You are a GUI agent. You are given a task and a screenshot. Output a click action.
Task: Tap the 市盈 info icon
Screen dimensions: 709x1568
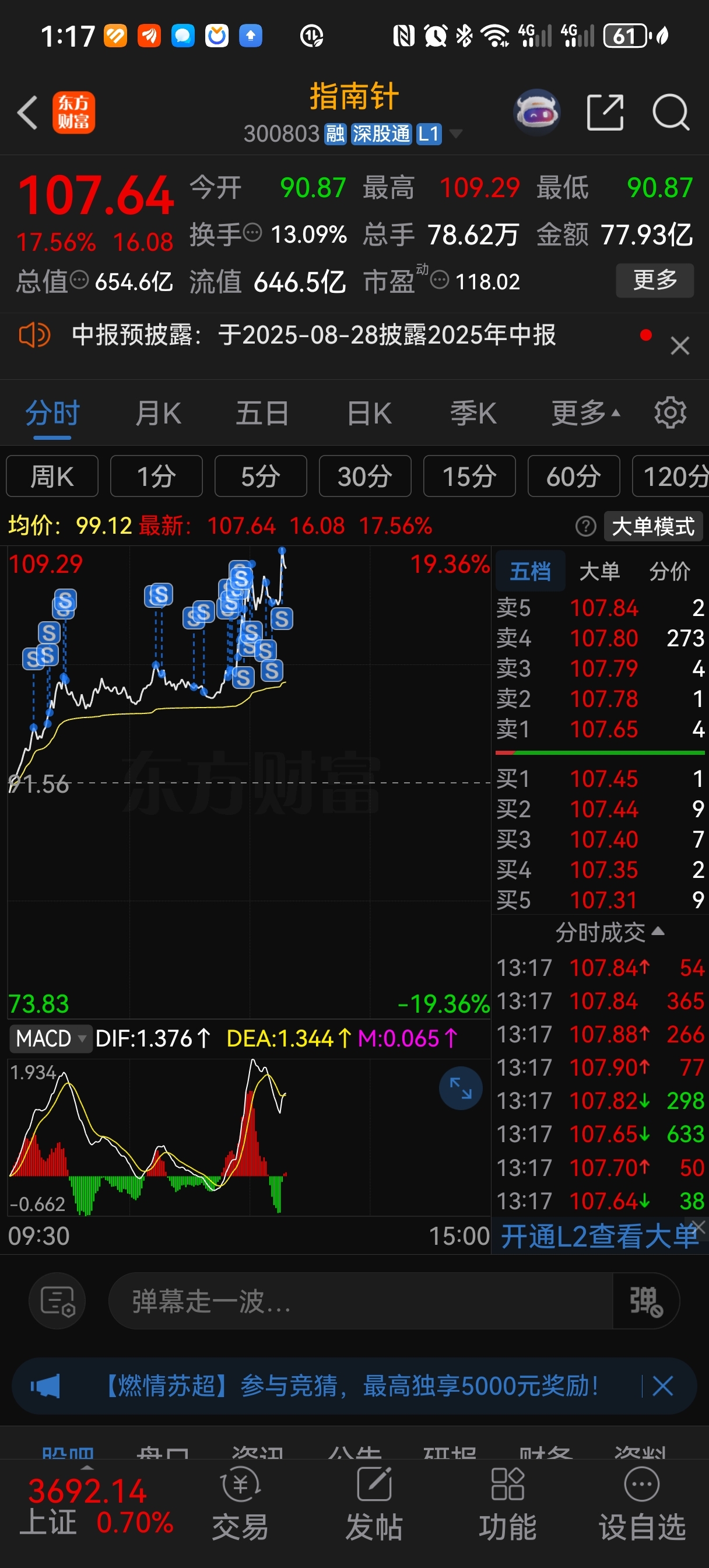440,280
